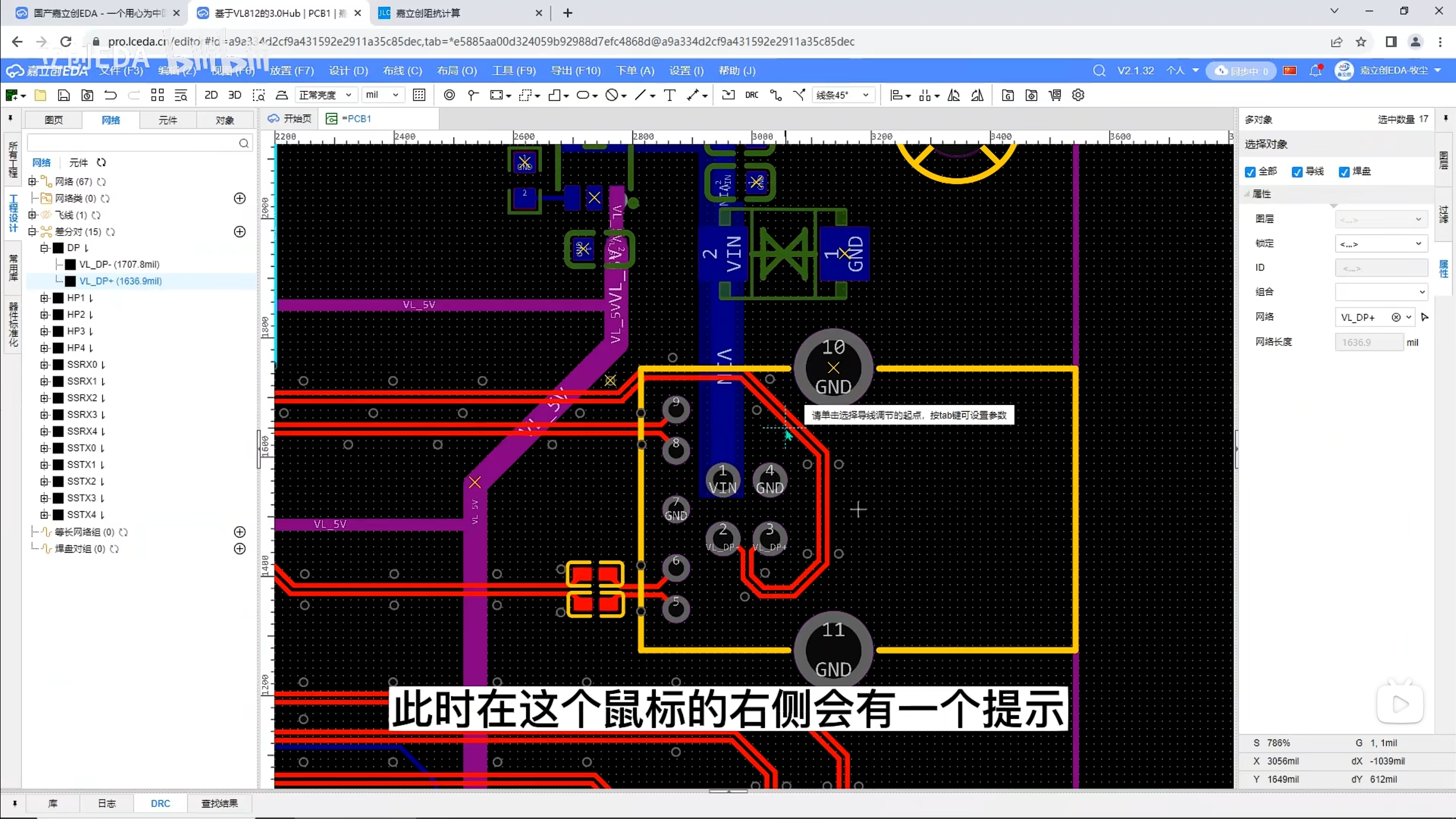Run the DRC check toolbar button
This screenshot has width=1456, height=819.
(x=751, y=95)
